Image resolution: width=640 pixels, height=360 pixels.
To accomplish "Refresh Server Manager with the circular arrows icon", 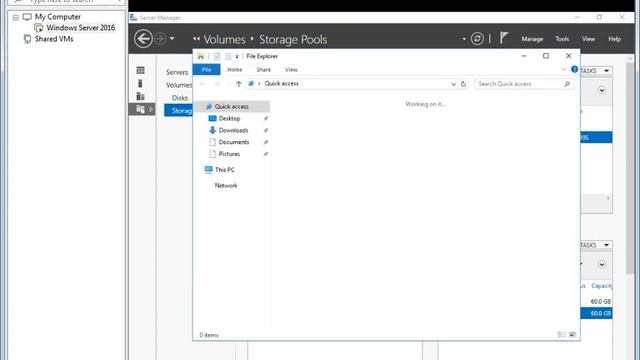I will [x=477, y=39].
